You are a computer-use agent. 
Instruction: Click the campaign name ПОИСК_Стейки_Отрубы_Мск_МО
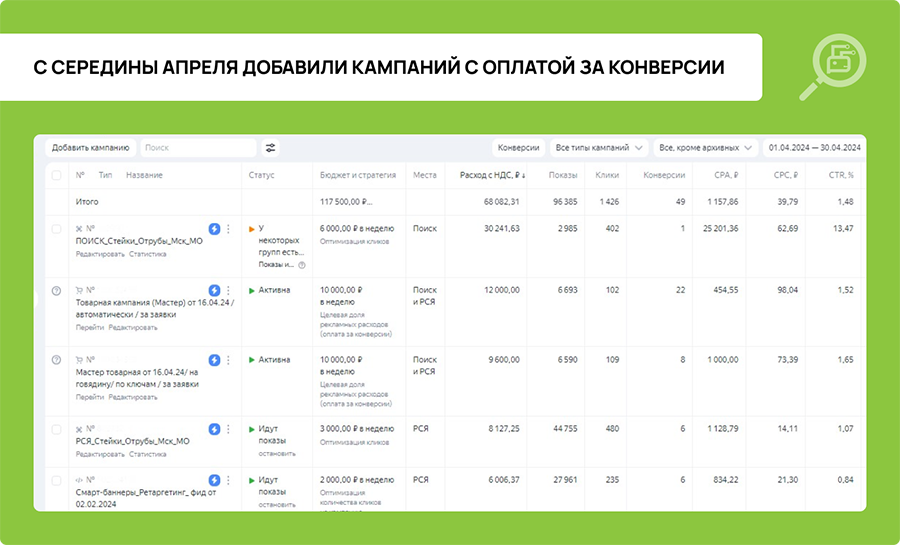click(139, 241)
